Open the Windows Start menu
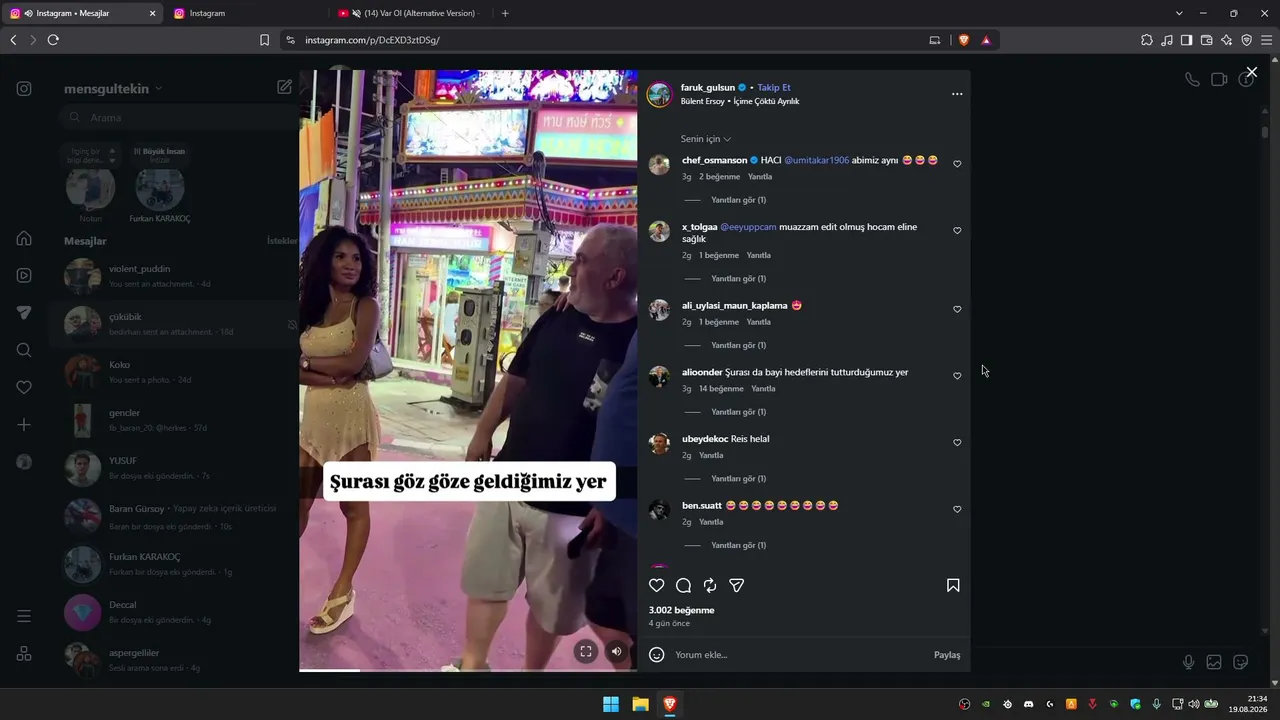 [x=610, y=704]
